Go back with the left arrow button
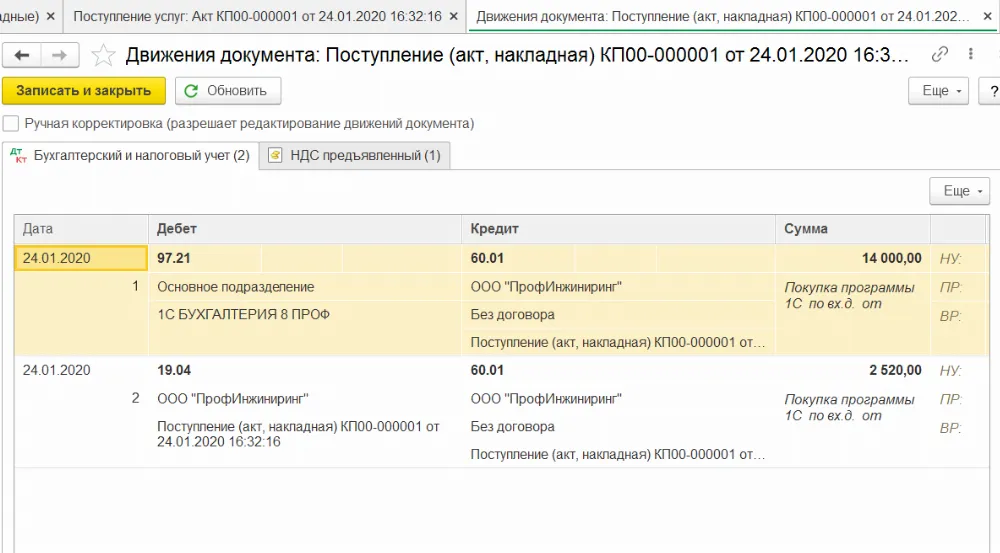The width and height of the screenshot is (1000, 553). 22,55
